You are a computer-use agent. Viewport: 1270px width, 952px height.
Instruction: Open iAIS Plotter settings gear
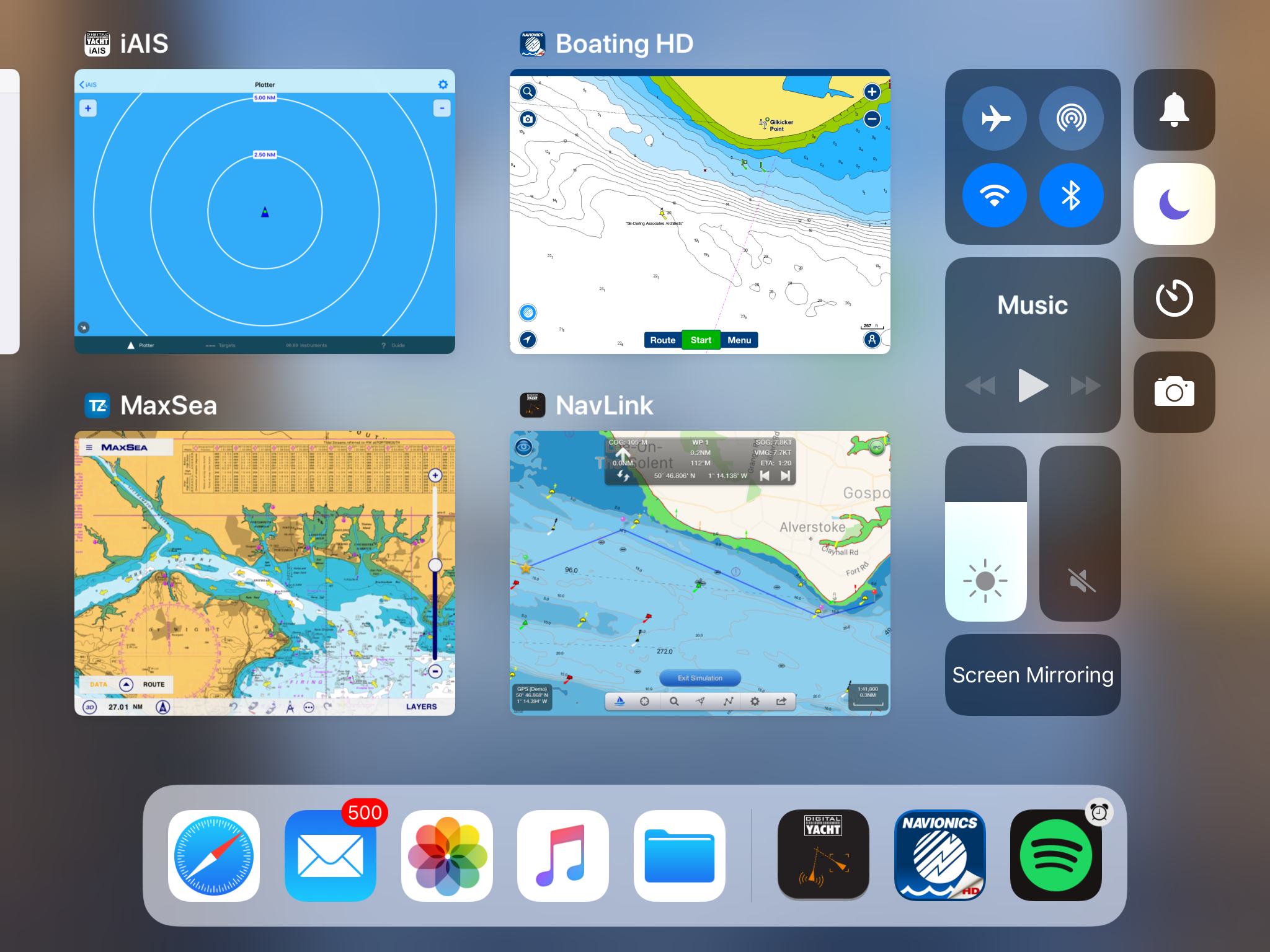pyautogui.click(x=442, y=84)
